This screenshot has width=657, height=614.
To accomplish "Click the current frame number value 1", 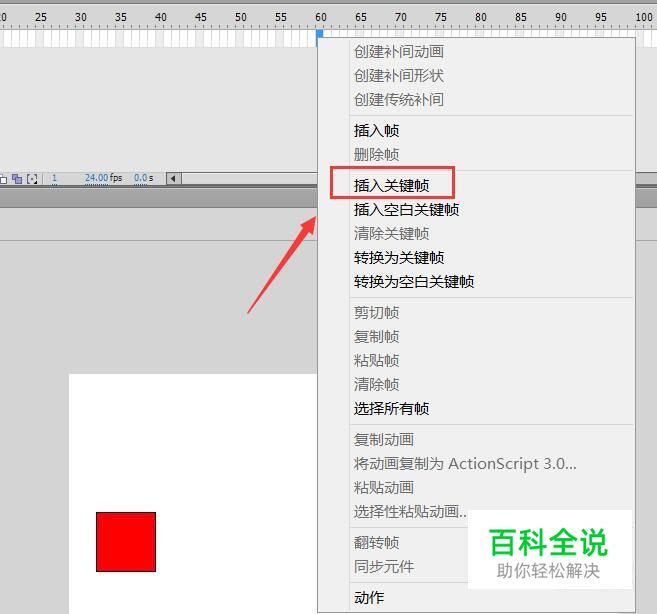I will coord(54,179).
